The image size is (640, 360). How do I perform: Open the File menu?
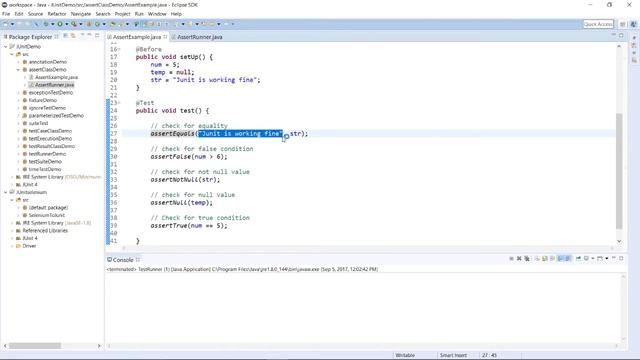pyautogui.click(x=6, y=14)
